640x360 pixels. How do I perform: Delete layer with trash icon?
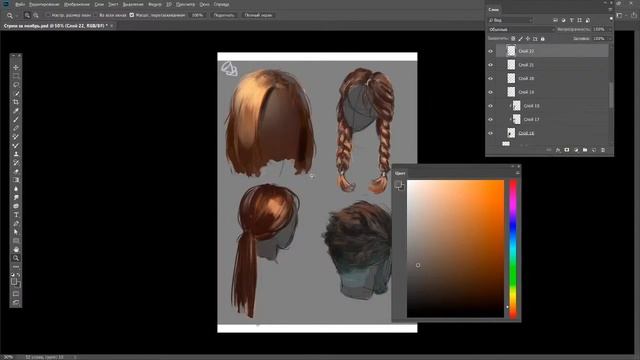pyautogui.click(x=603, y=150)
